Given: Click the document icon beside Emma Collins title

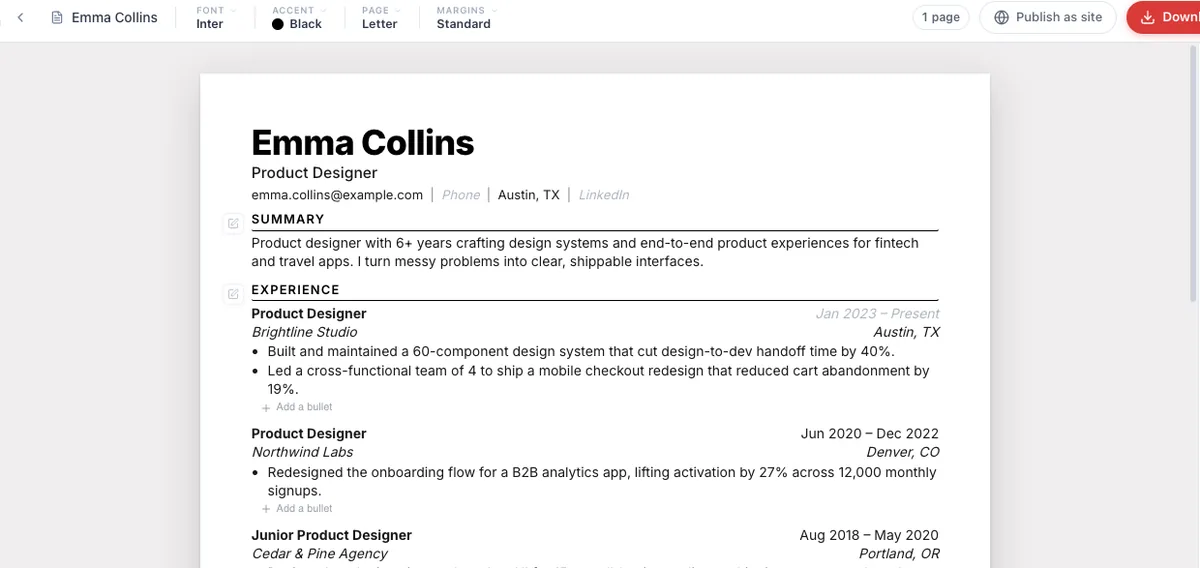Looking at the screenshot, I should point(57,17).
